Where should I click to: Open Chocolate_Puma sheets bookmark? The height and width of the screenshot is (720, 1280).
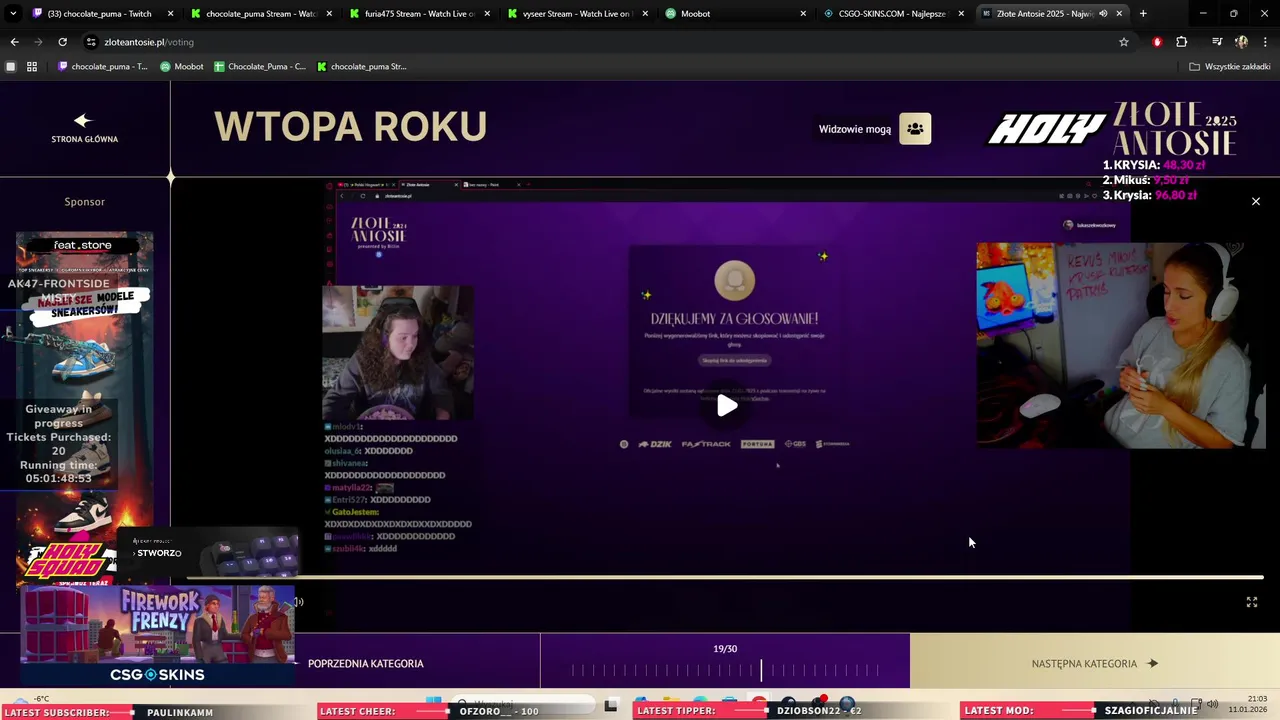[260, 67]
